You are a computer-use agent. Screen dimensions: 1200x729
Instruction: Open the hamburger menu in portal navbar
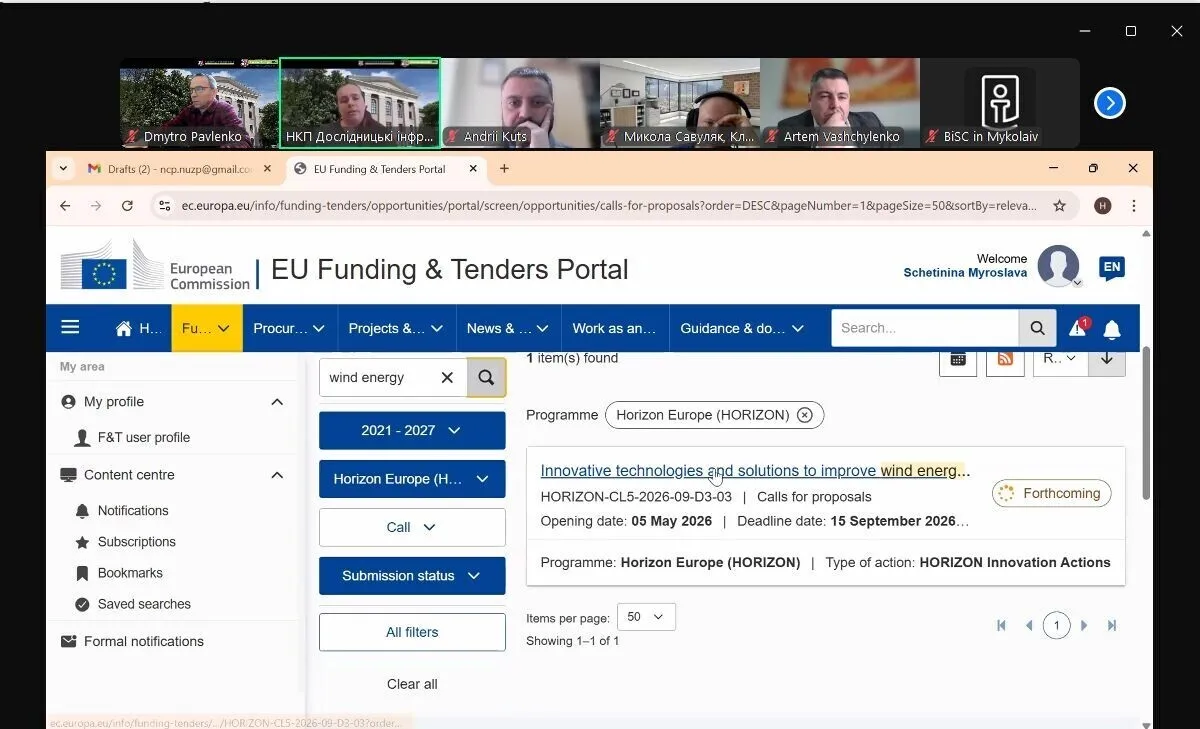coord(70,327)
